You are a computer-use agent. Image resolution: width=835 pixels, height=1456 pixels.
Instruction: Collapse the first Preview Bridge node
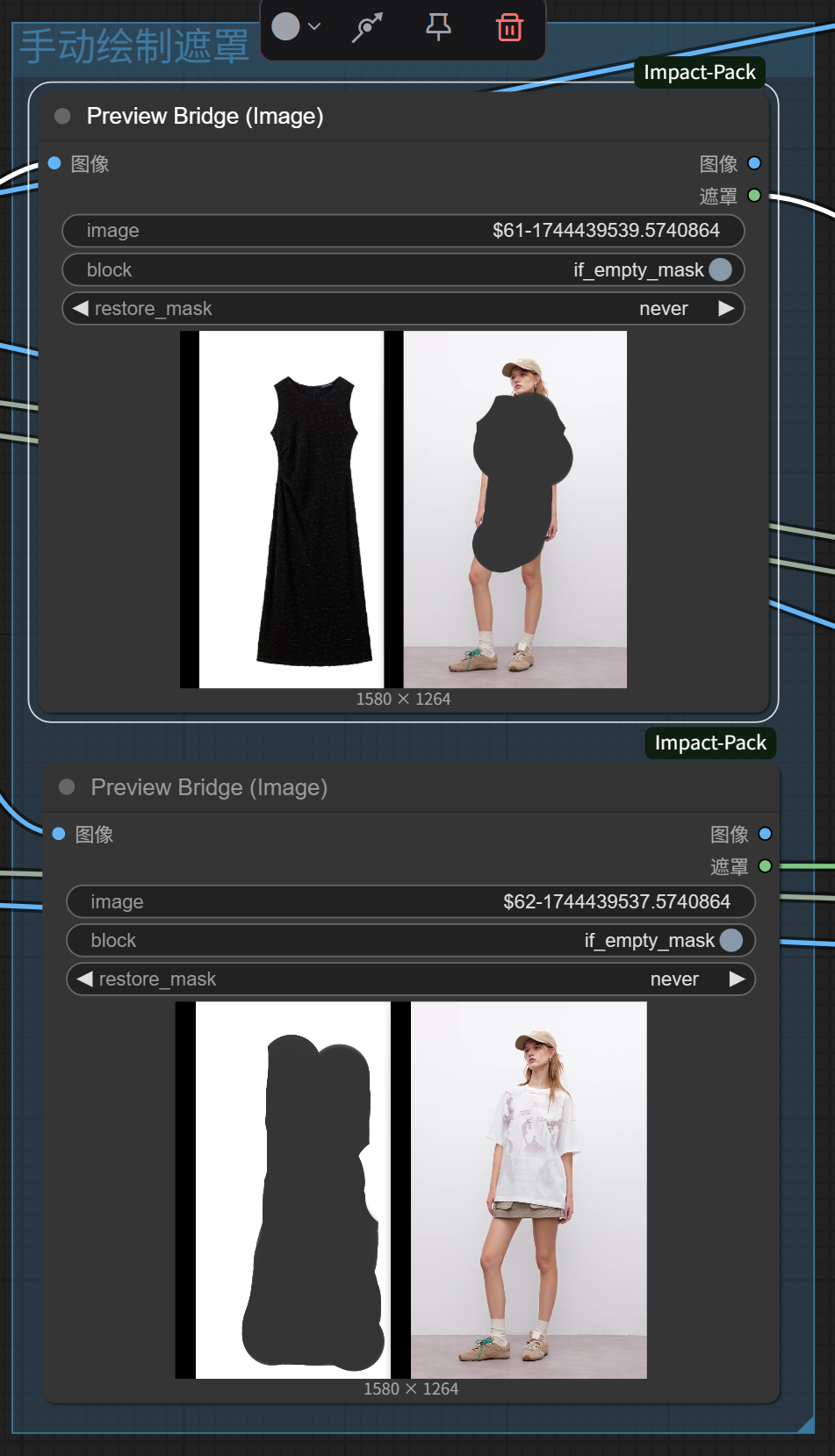point(62,117)
